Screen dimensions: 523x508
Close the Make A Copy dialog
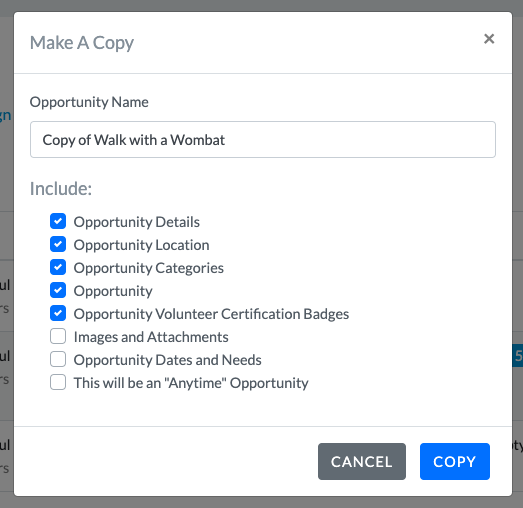pyautogui.click(x=489, y=39)
